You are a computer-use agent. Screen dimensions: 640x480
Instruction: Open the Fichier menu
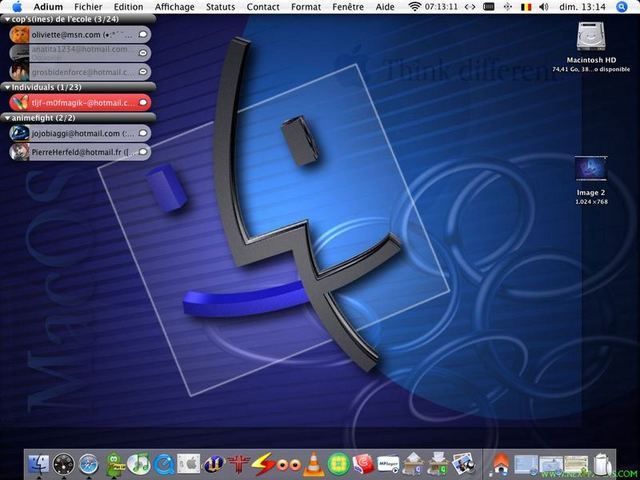pos(88,7)
